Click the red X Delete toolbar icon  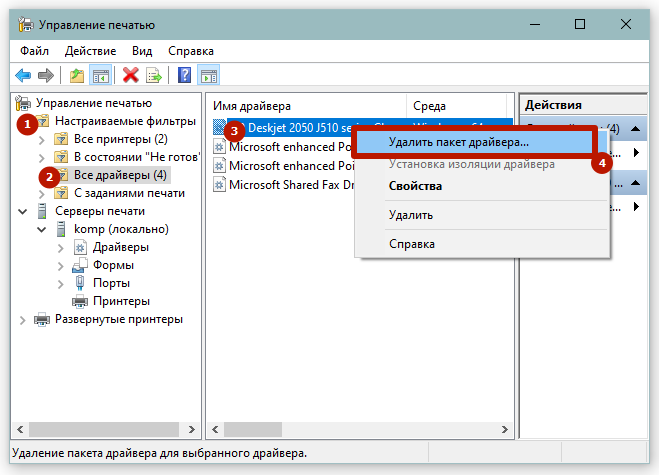[131, 75]
